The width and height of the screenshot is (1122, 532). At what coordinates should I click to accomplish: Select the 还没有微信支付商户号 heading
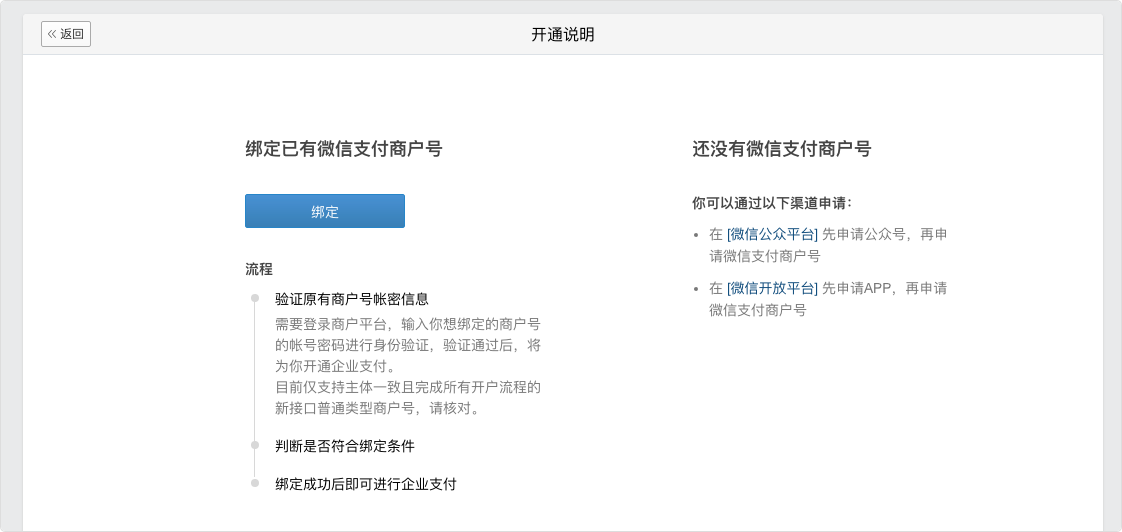[x=781, y=149]
